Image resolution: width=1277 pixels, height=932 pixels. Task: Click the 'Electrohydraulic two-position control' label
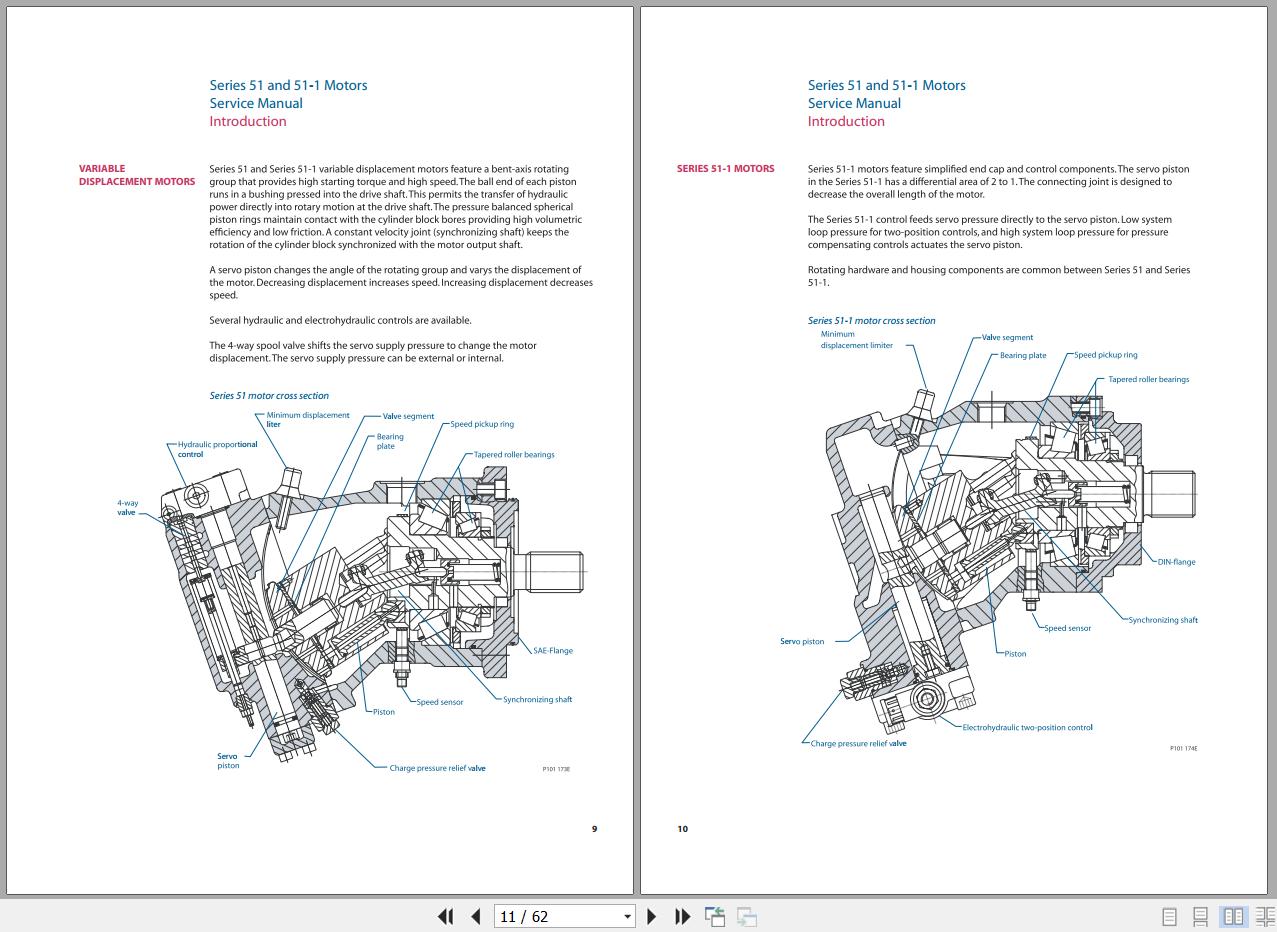pyautogui.click(x=1027, y=728)
